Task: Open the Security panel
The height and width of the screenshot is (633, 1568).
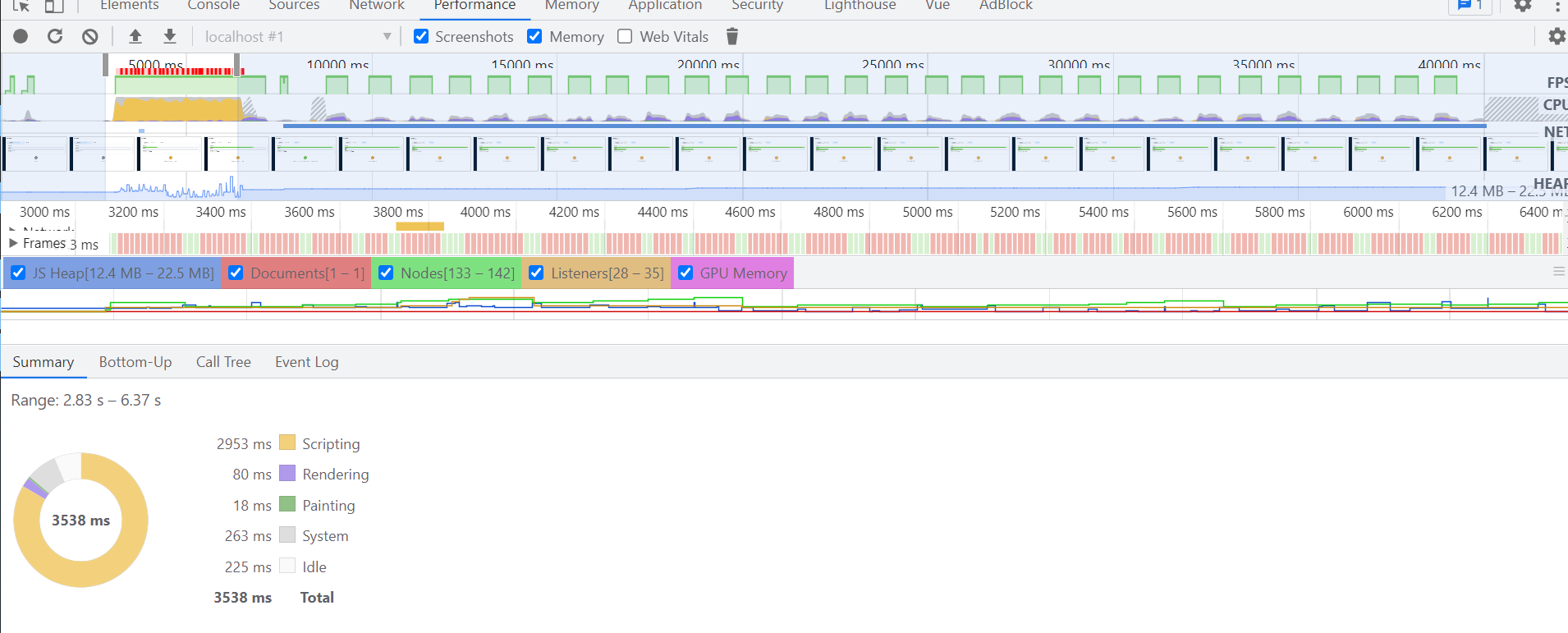Action: coord(757,5)
